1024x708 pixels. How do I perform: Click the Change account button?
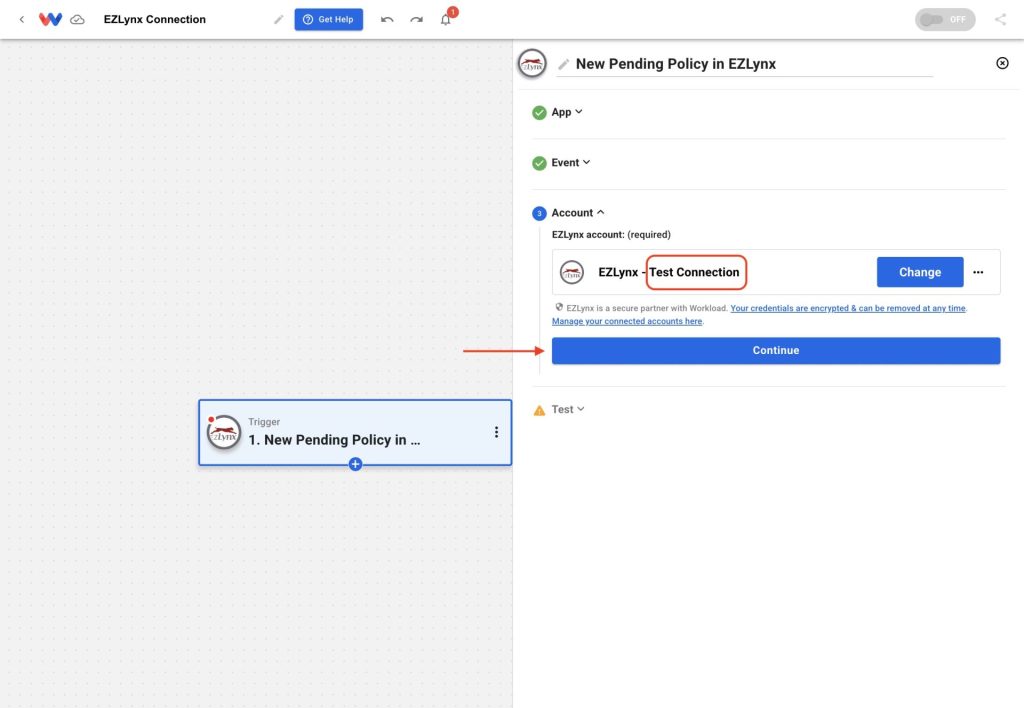920,272
